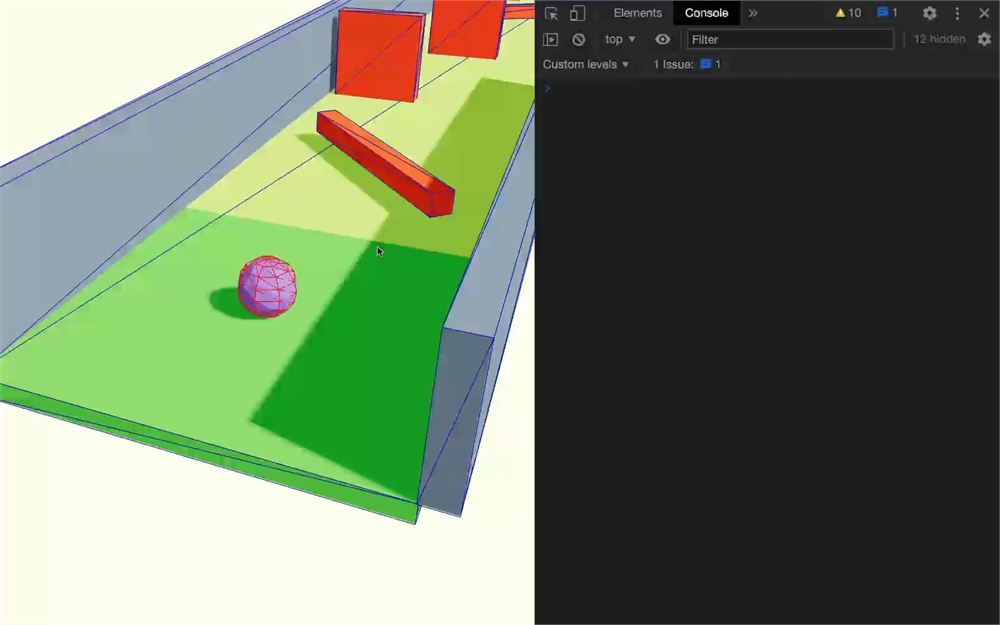Toggle the device toolbar icon

point(577,13)
